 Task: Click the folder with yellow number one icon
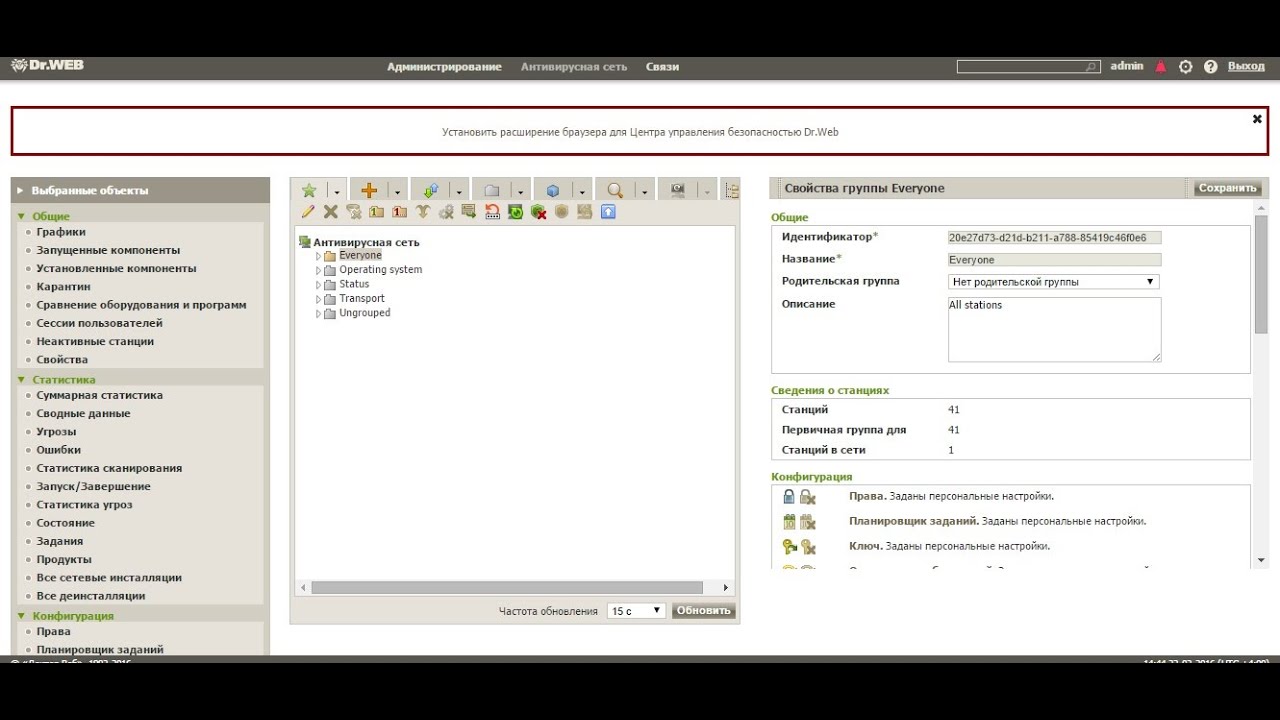pyautogui.click(x=376, y=211)
